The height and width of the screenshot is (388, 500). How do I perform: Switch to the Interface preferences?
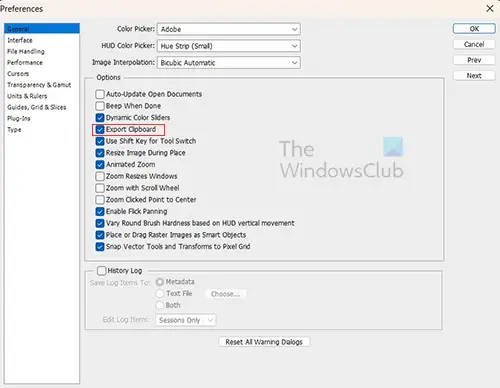42,40
